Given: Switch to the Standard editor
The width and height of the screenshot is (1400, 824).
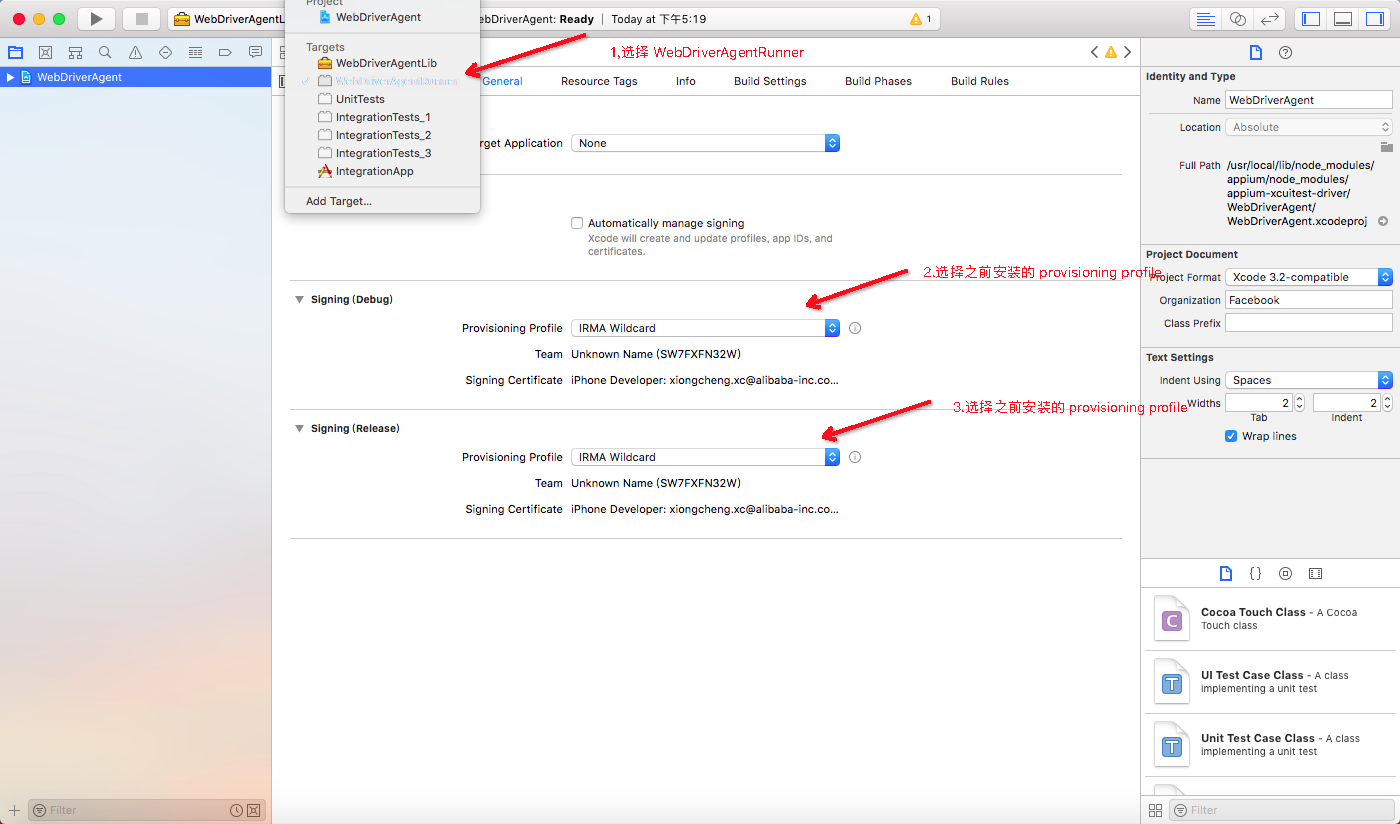Looking at the screenshot, I should 1206,19.
